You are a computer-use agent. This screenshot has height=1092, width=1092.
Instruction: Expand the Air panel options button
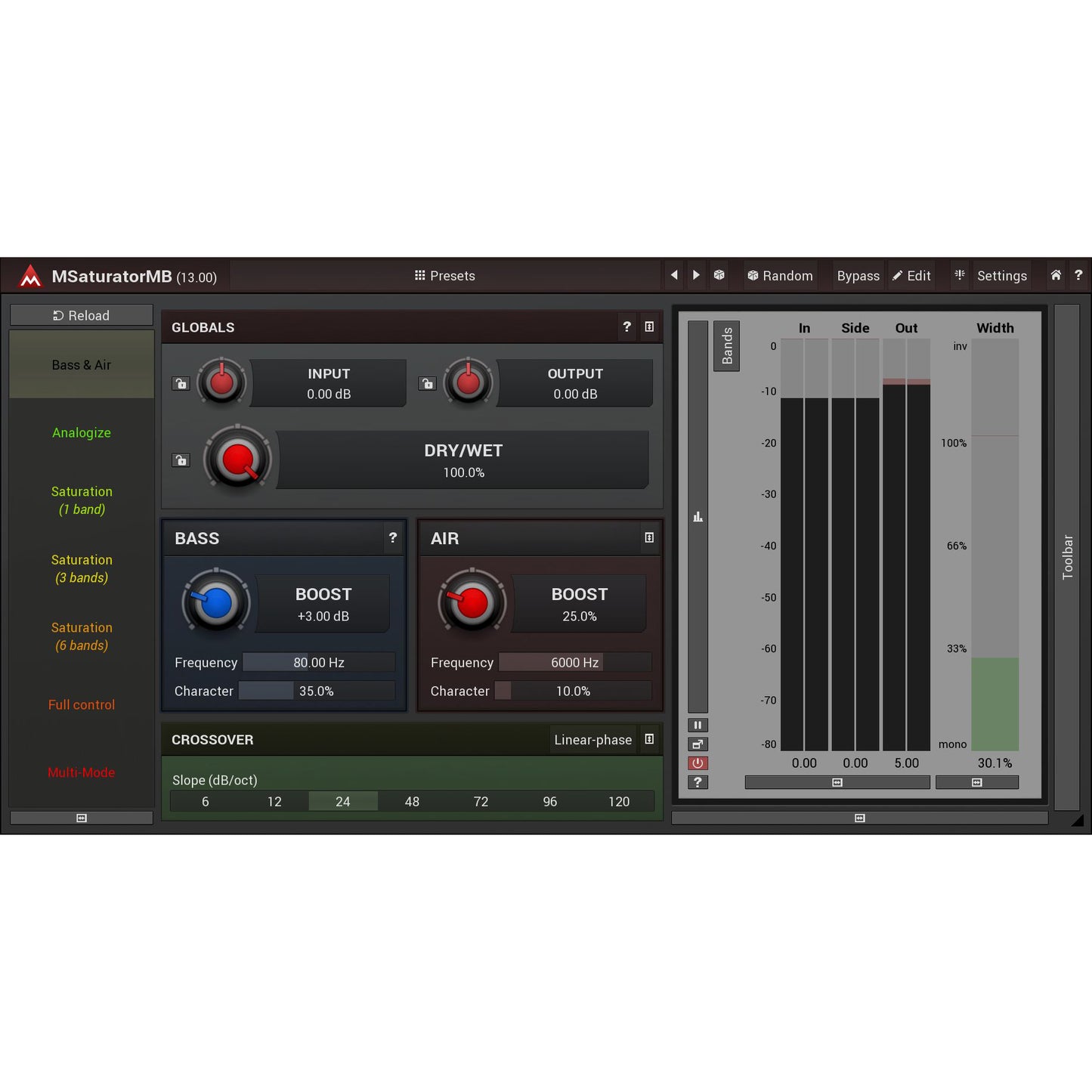(649, 538)
